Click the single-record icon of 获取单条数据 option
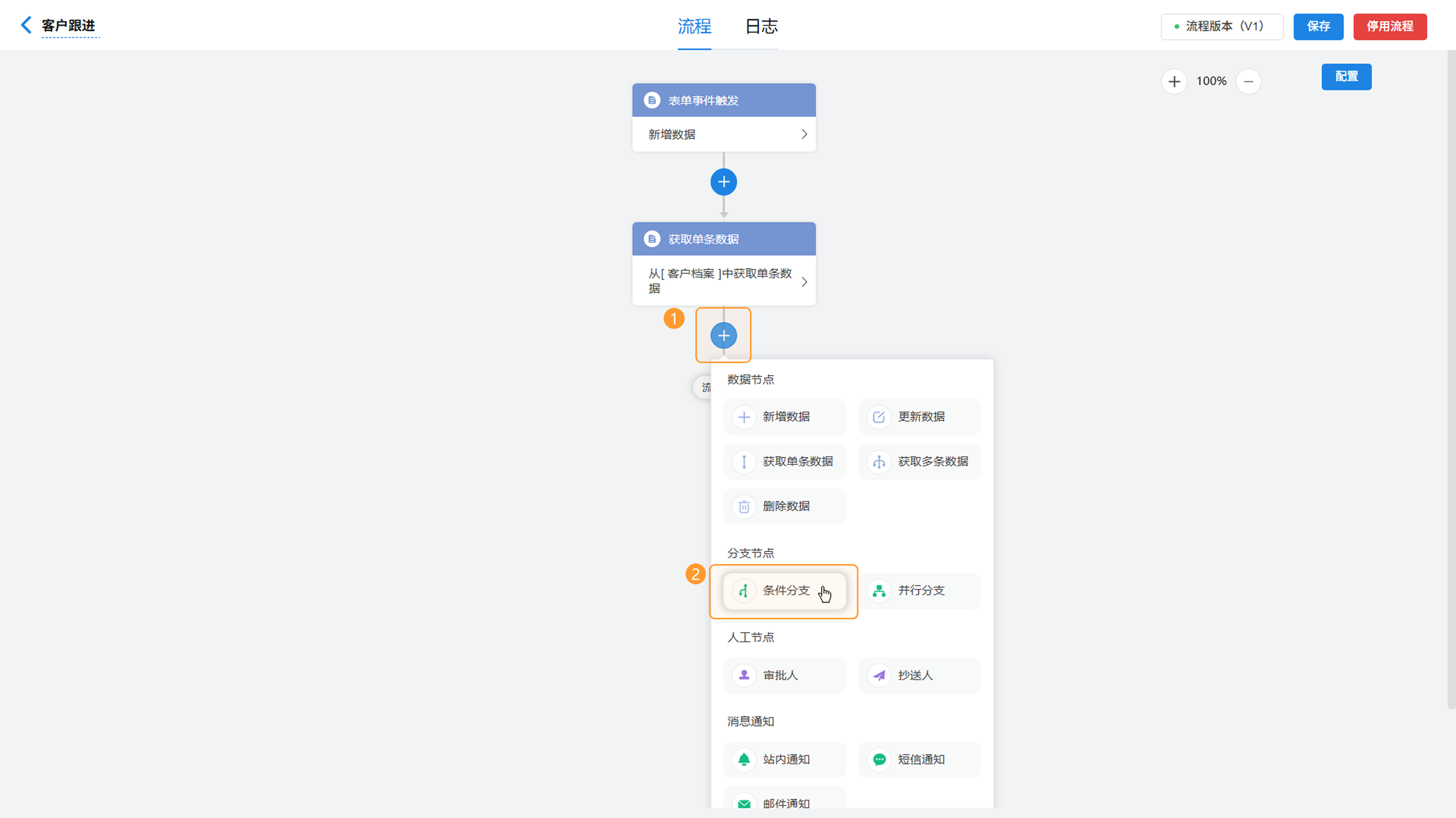This screenshot has width=1456, height=818. point(744,462)
